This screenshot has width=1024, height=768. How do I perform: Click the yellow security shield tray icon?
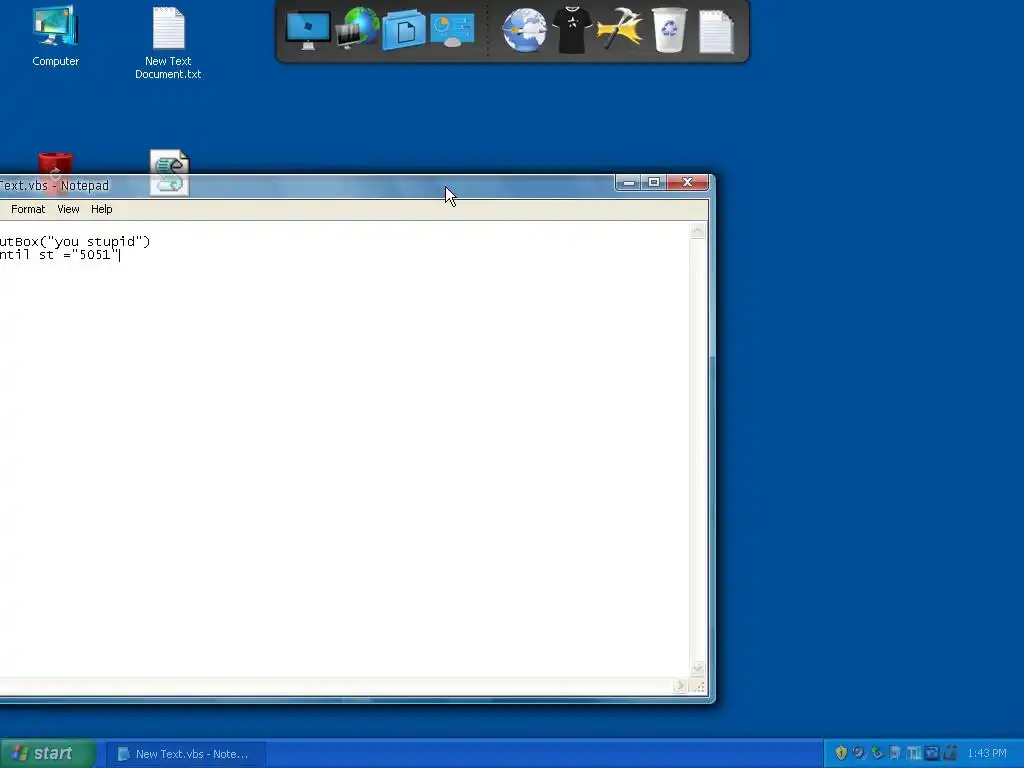[840, 753]
